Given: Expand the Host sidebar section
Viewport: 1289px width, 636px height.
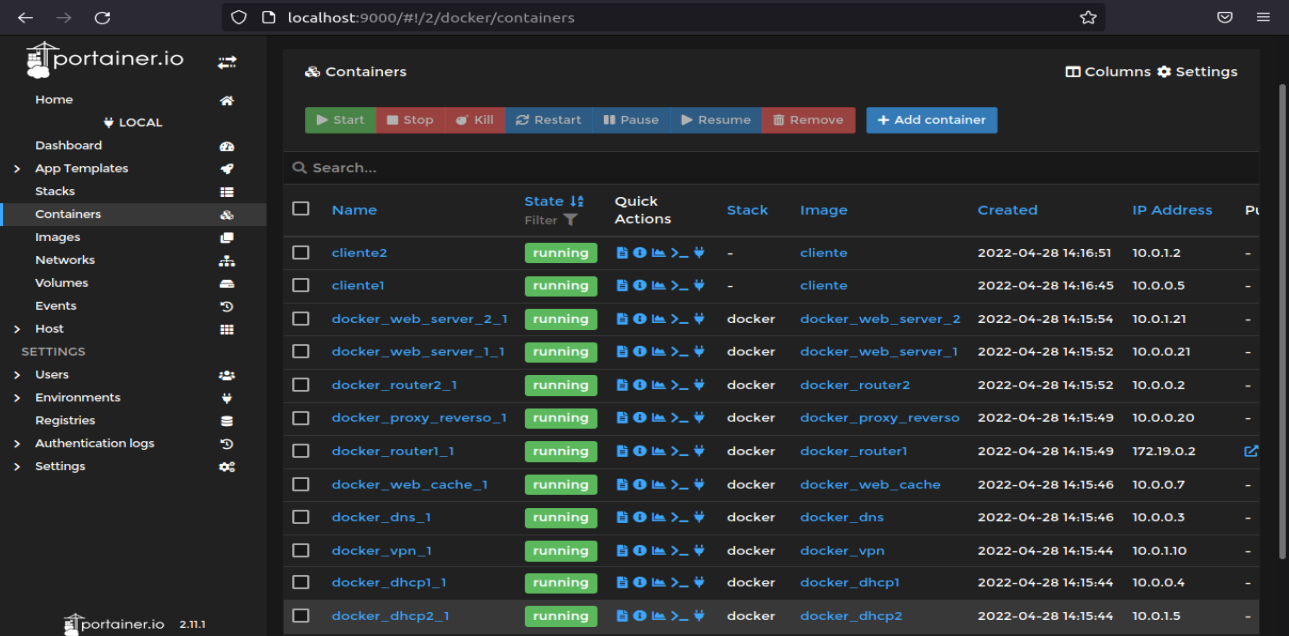Looking at the screenshot, I should 48,328.
